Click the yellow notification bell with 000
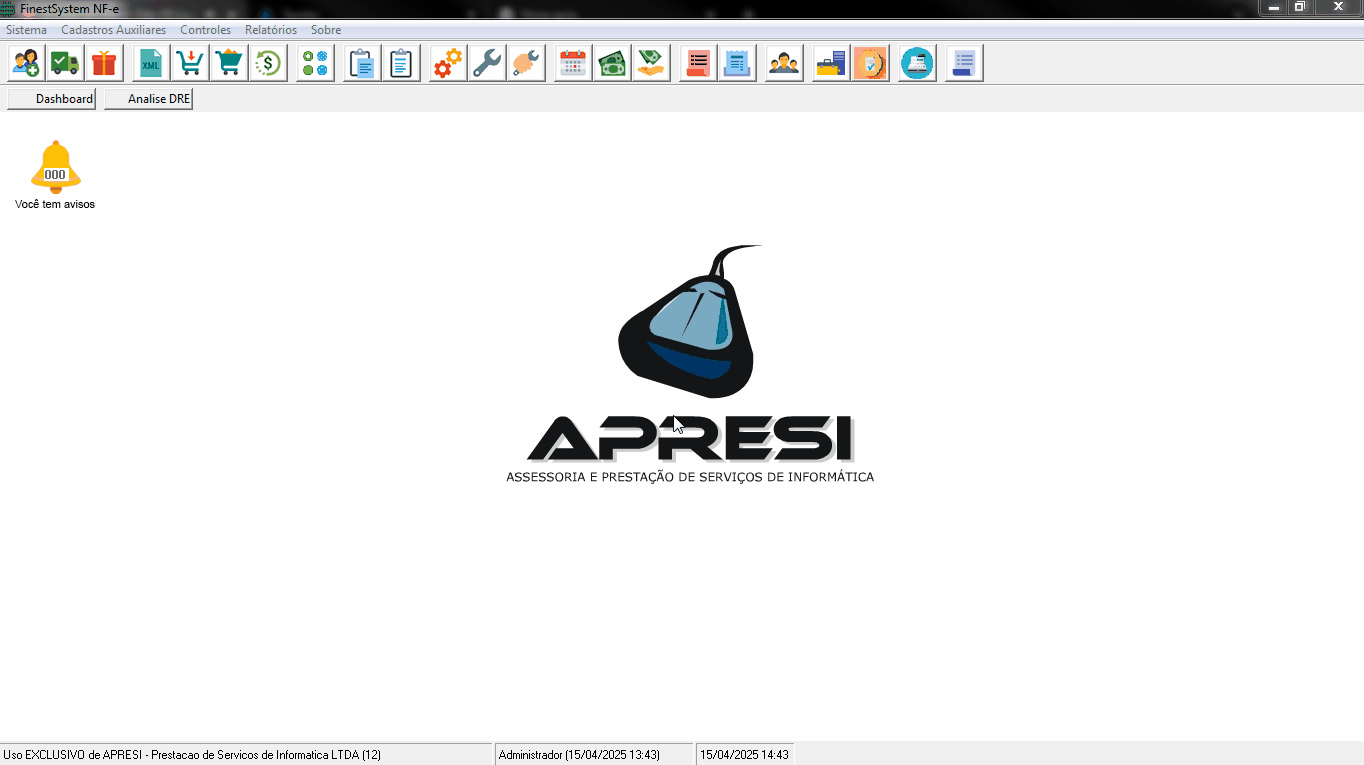Screen dimensions: 1364x765 (55, 168)
